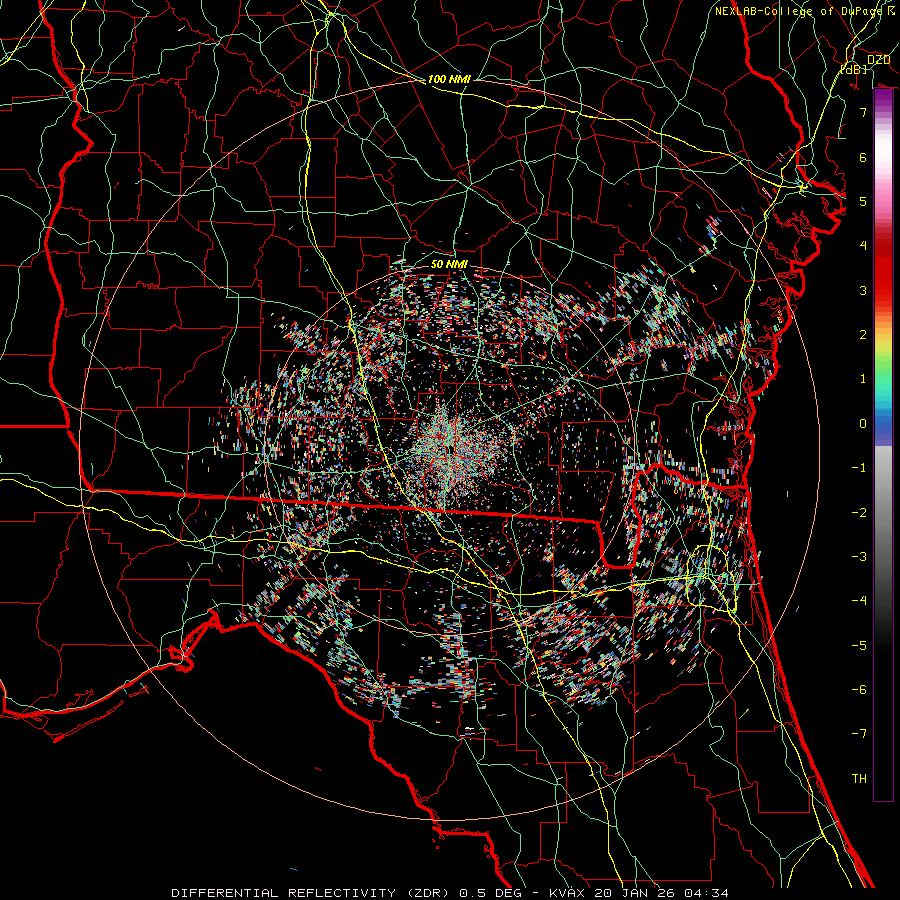Click the -6 scale value
Screen dimensions: 900x900
pyautogui.click(x=859, y=689)
